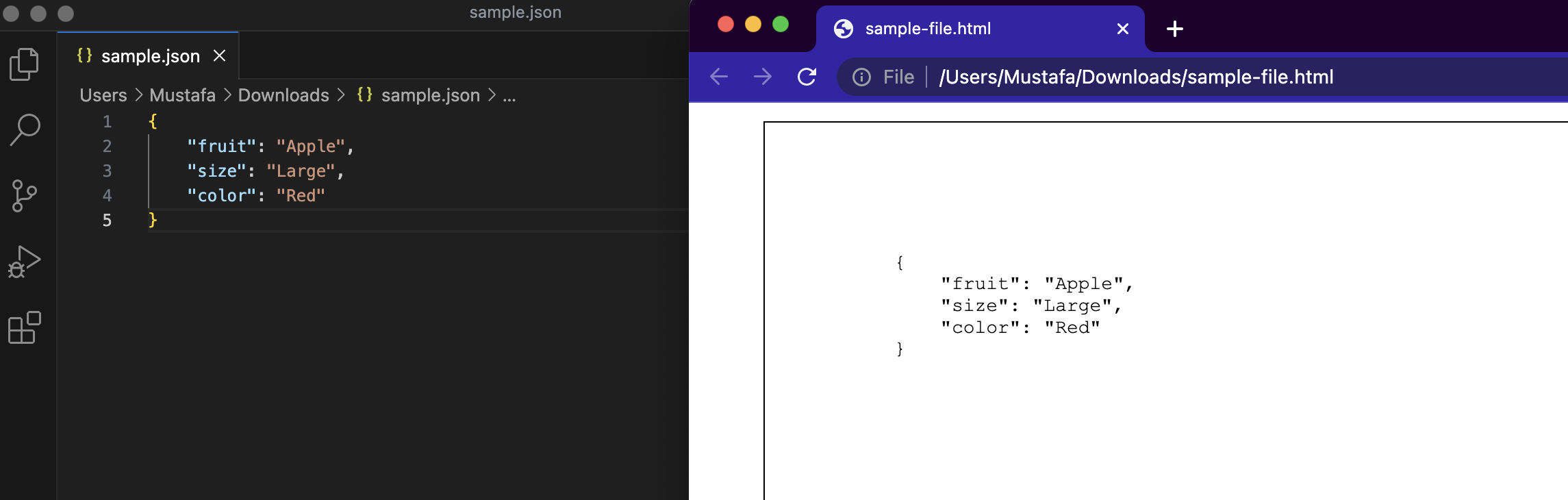Click the closing brace on line 5
The image size is (1568, 500).
(x=153, y=220)
